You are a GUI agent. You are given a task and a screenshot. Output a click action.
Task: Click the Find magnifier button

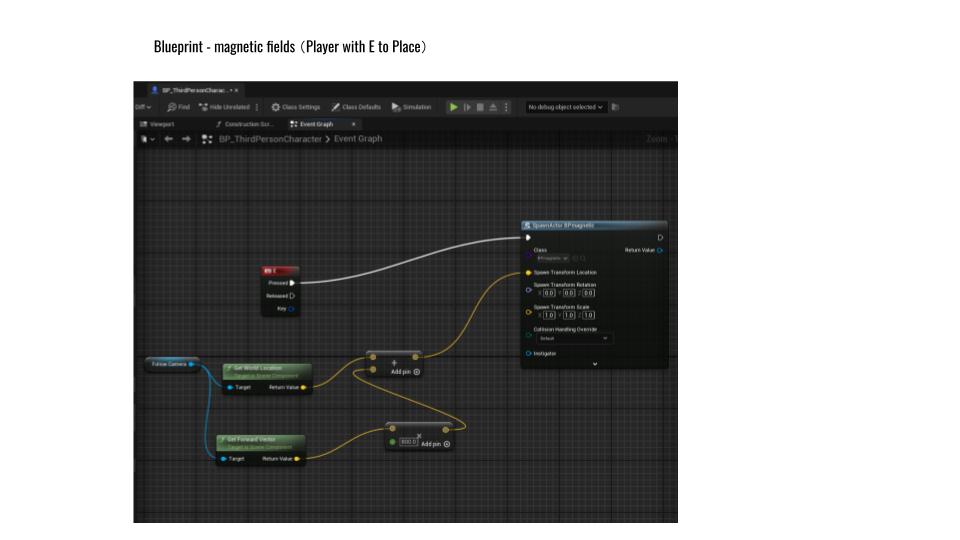[x=178, y=107]
